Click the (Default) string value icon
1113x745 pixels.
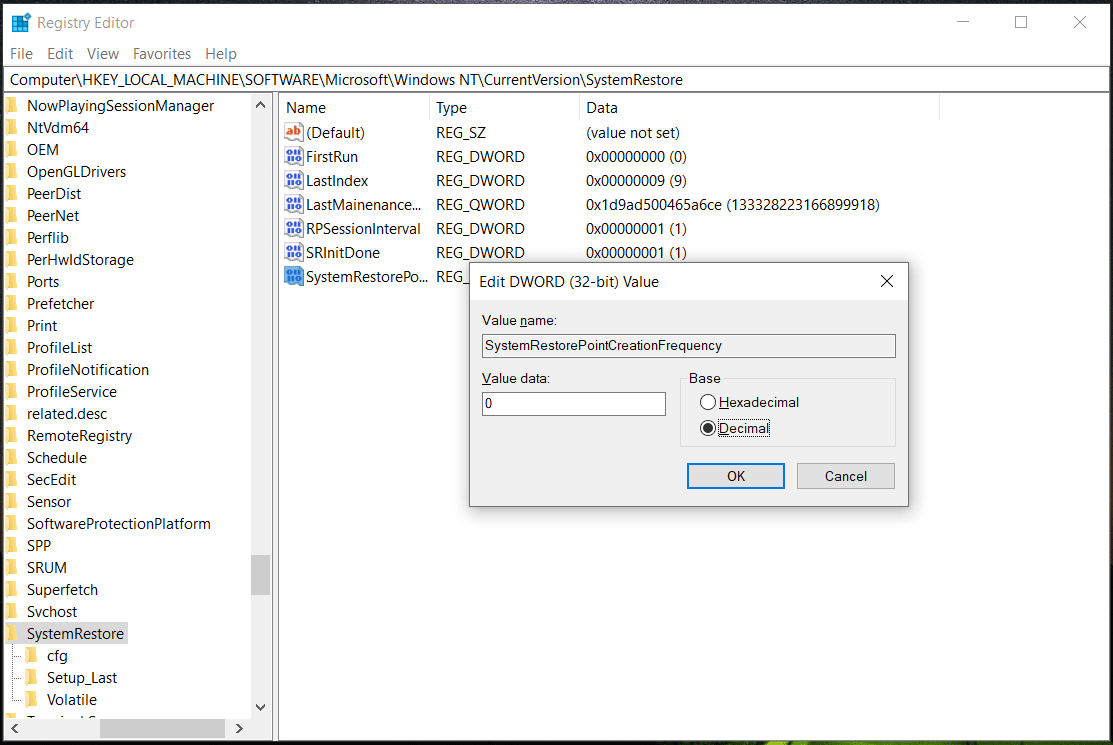point(293,132)
